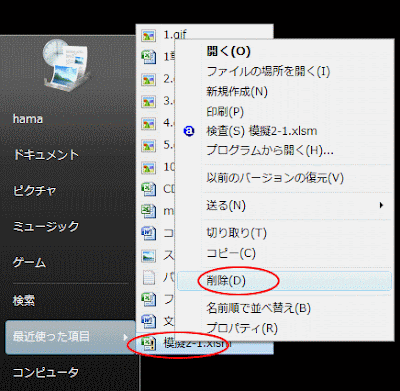Open the 送る(N) menu entry
Image resolution: width=400 pixels, height=391 pixels.
(x=226, y=205)
